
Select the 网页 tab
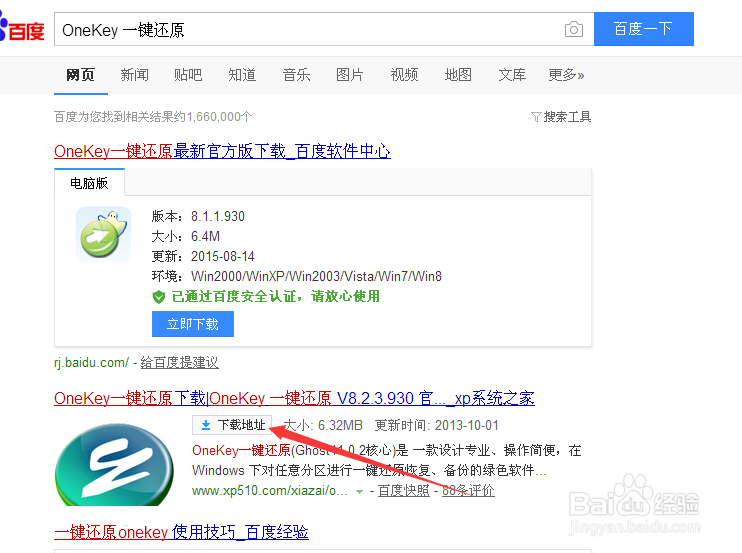click(80, 75)
